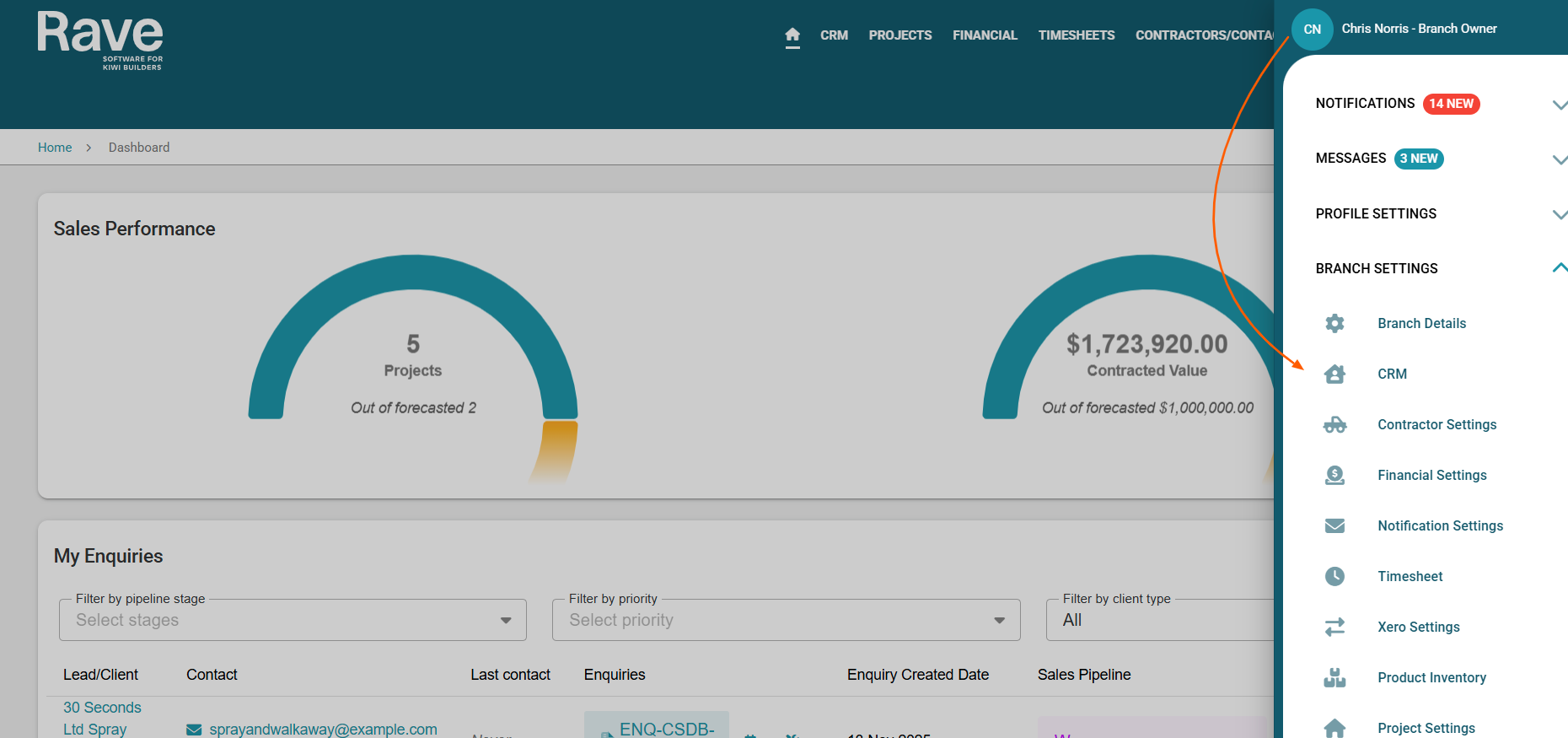
Task: Click the Home breadcrumb link
Action: click(55, 148)
